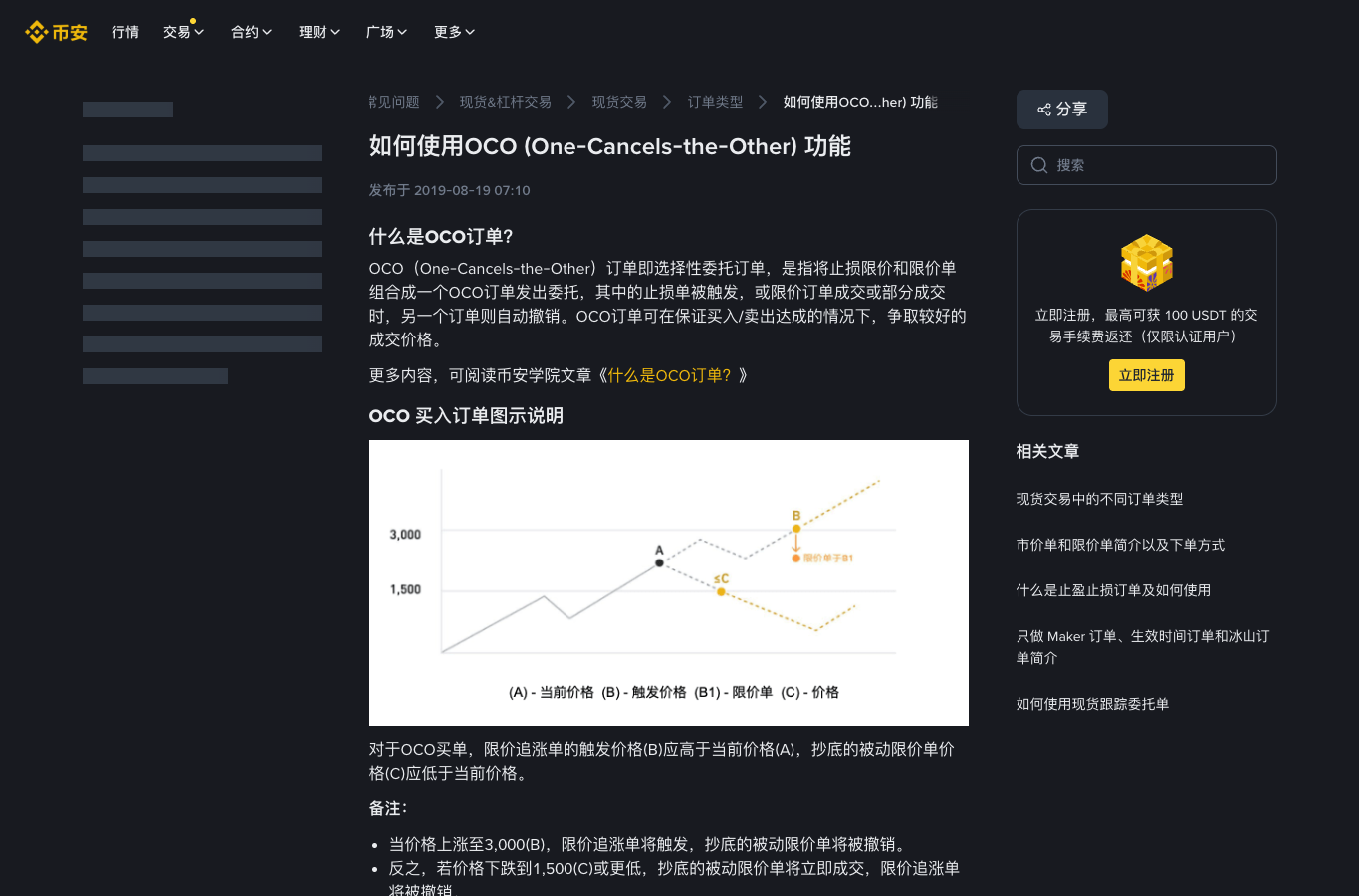Go to 现货&杠杆交易 breadcrumb
Screen dimensions: 1359x896
[505, 102]
